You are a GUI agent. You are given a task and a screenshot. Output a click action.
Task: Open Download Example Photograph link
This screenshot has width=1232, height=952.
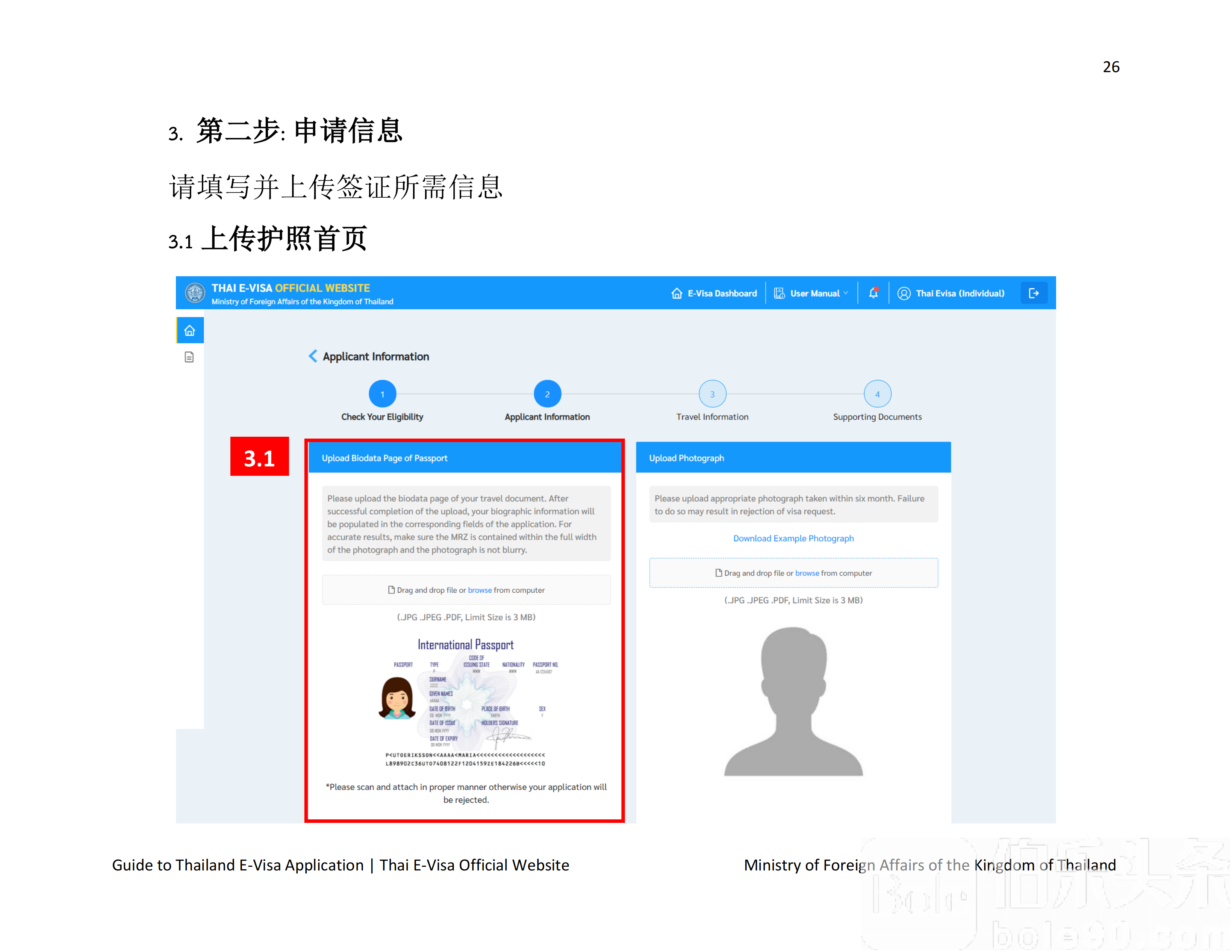[x=793, y=538]
